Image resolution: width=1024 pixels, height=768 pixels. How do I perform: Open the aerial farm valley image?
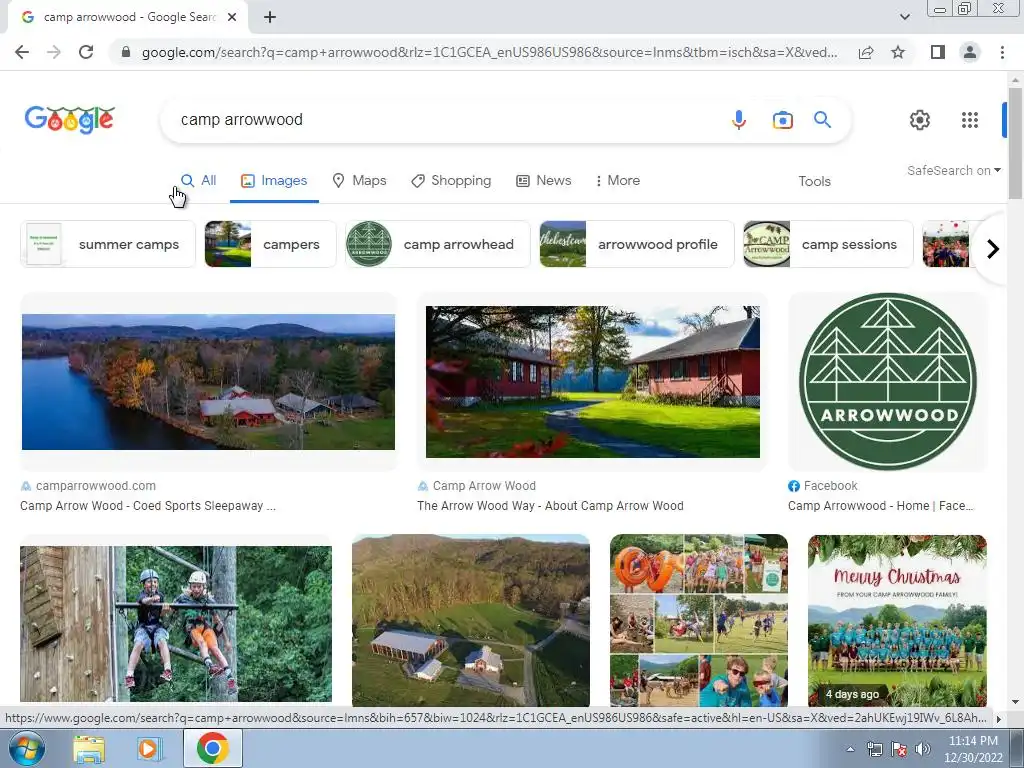point(471,620)
